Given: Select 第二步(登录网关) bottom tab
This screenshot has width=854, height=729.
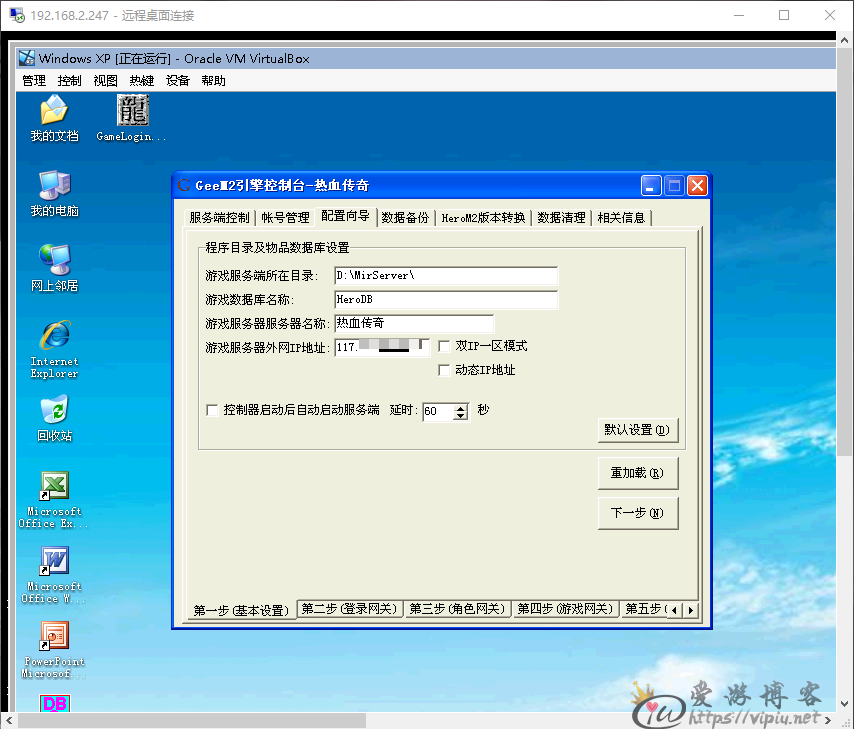Looking at the screenshot, I should pyautogui.click(x=349, y=609).
